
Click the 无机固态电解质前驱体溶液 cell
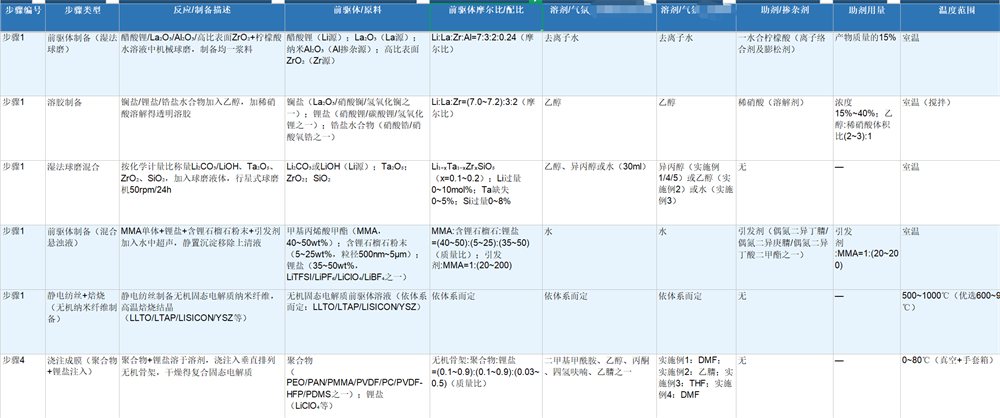point(357,321)
